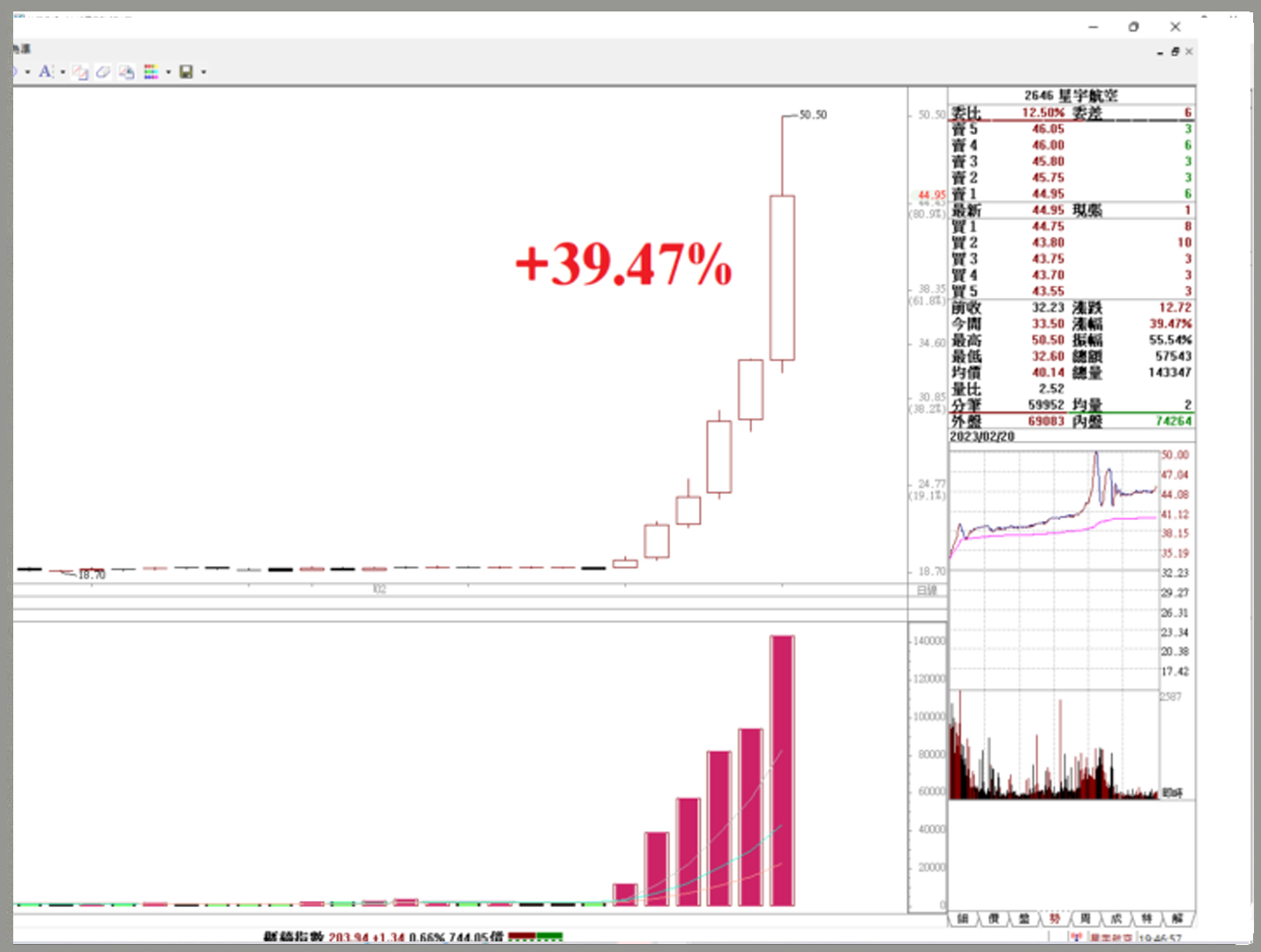Click the 買1 price 44.75
Image resolution: width=1261 pixels, height=952 pixels.
tap(1048, 227)
